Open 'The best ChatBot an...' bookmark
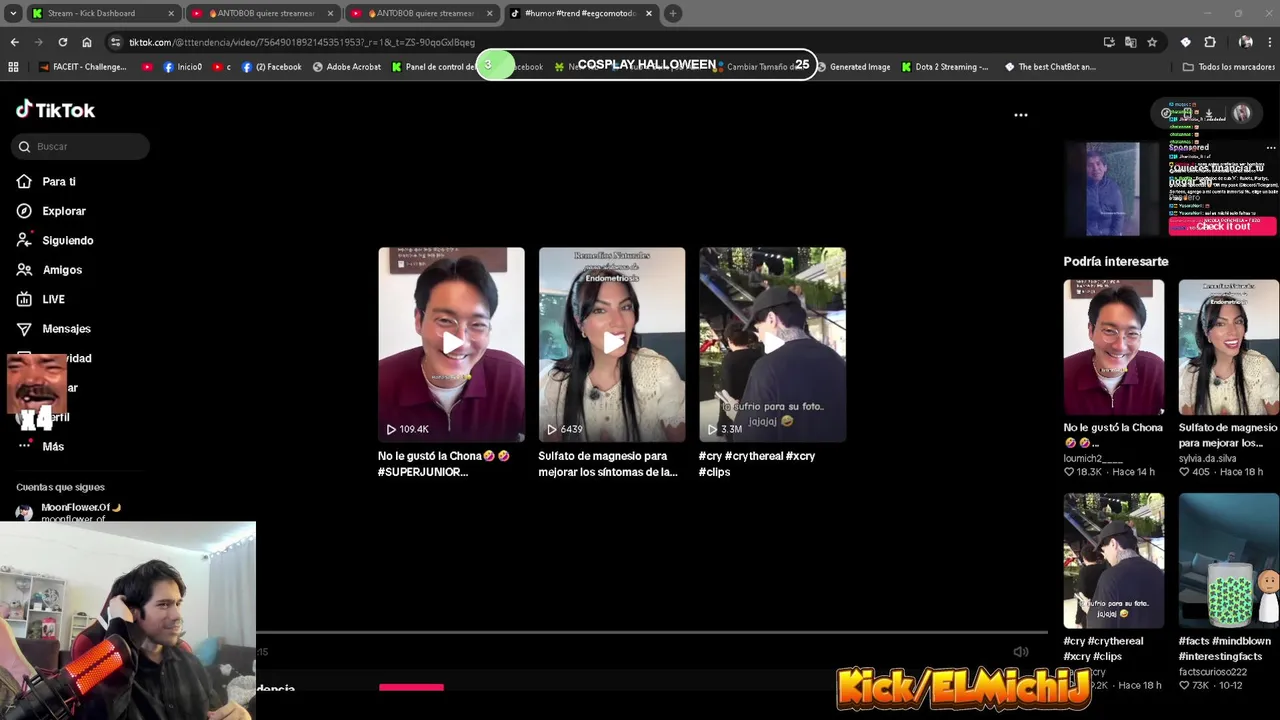Image resolution: width=1280 pixels, height=720 pixels. coord(1050,67)
